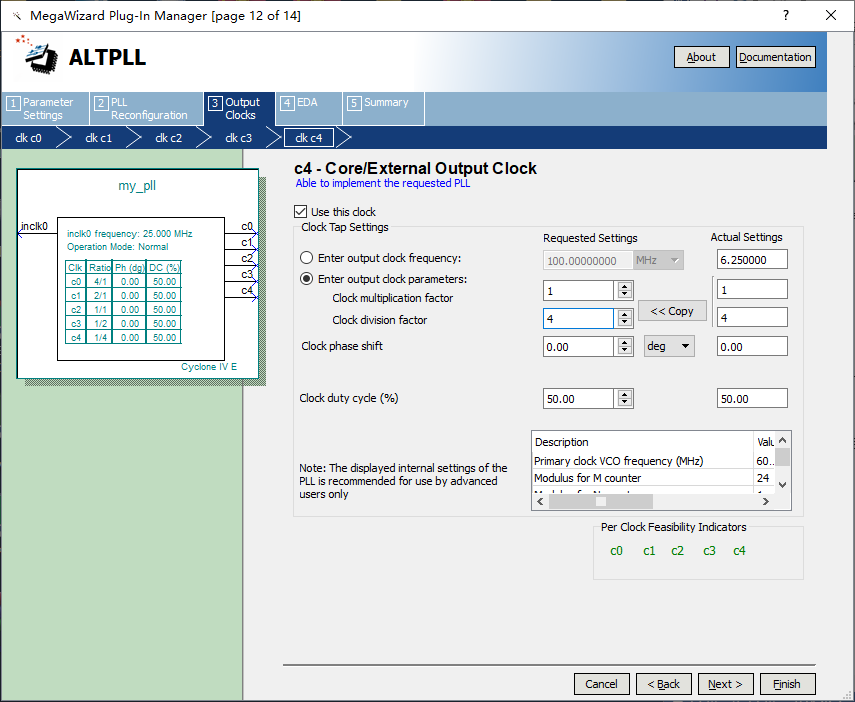855x702 pixels.
Task: Click the clock division factor input field
Action: pyautogui.click(x=577, y=318)
